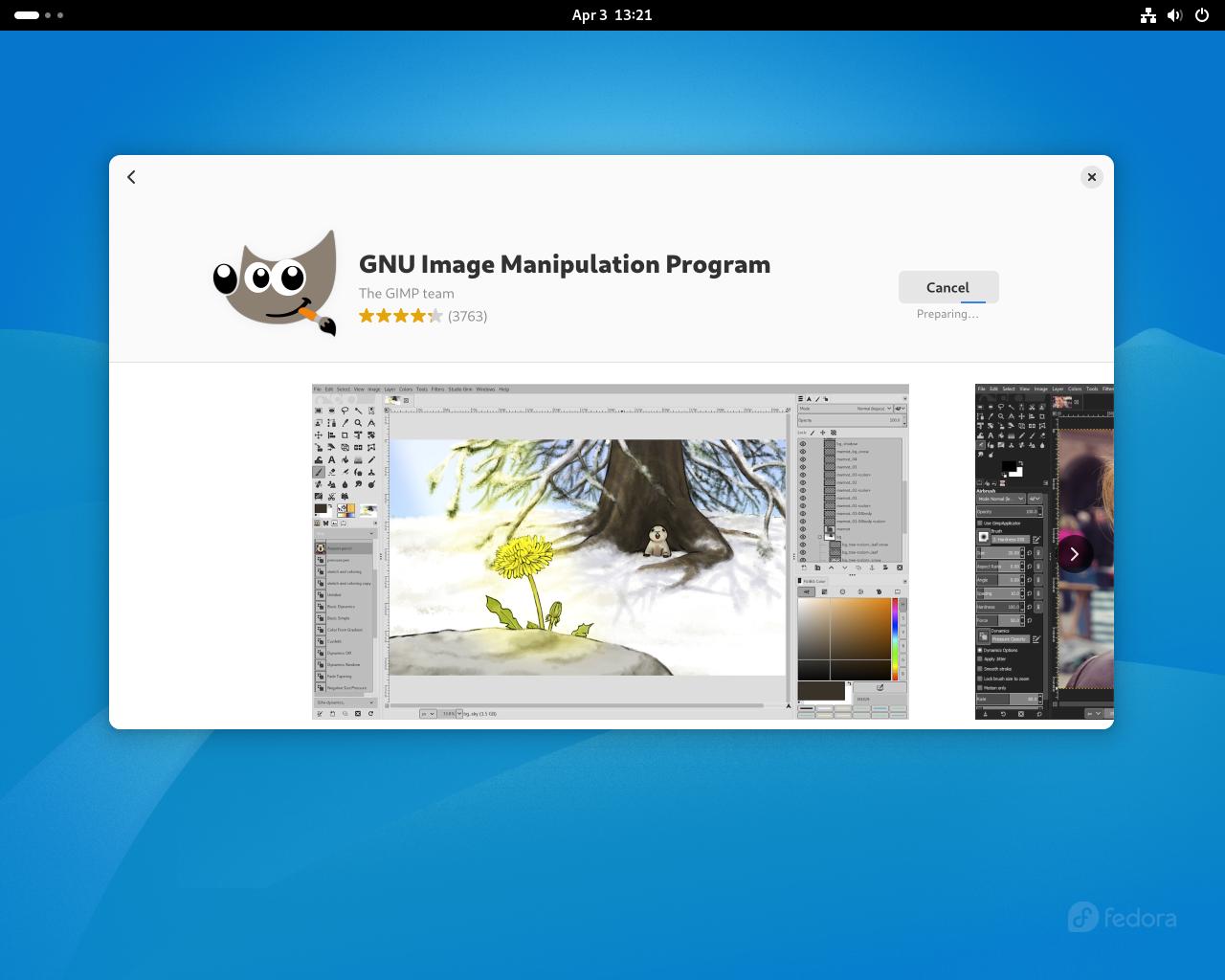
Task: Open the power menu icon in top bar
Action: [1202, 15]
